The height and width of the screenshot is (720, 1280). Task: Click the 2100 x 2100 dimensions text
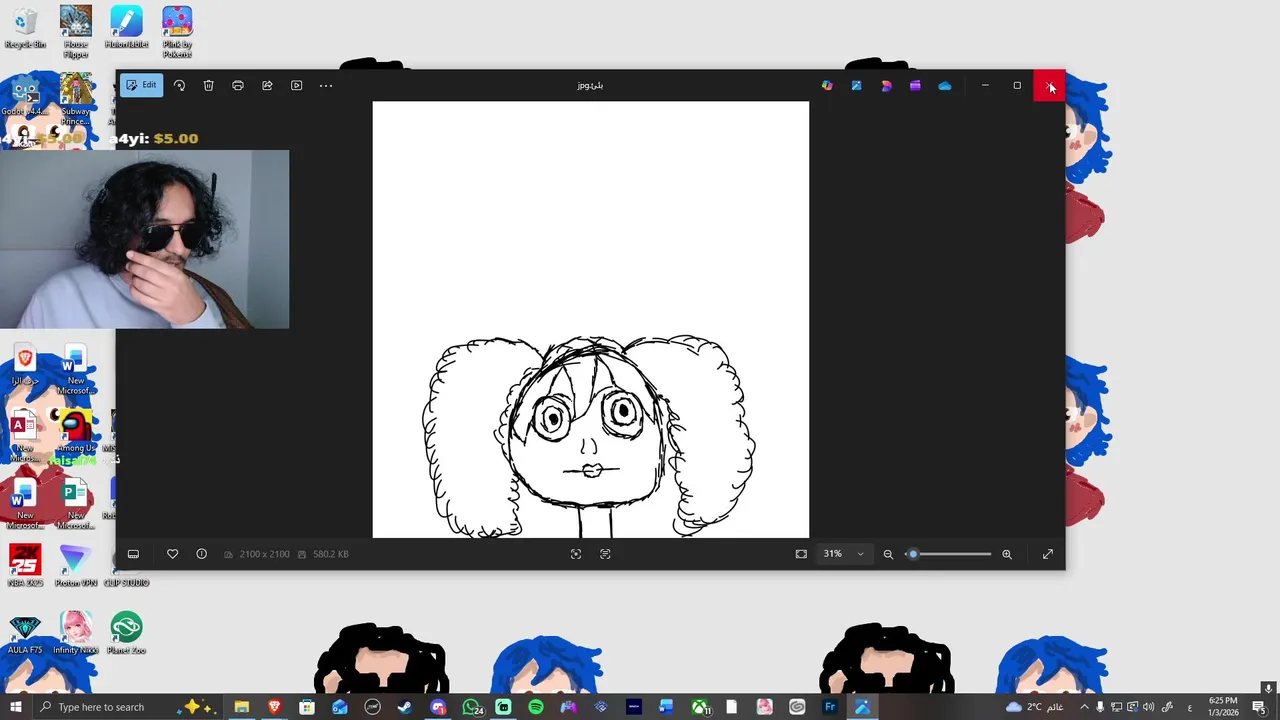(x=264, y=554)
